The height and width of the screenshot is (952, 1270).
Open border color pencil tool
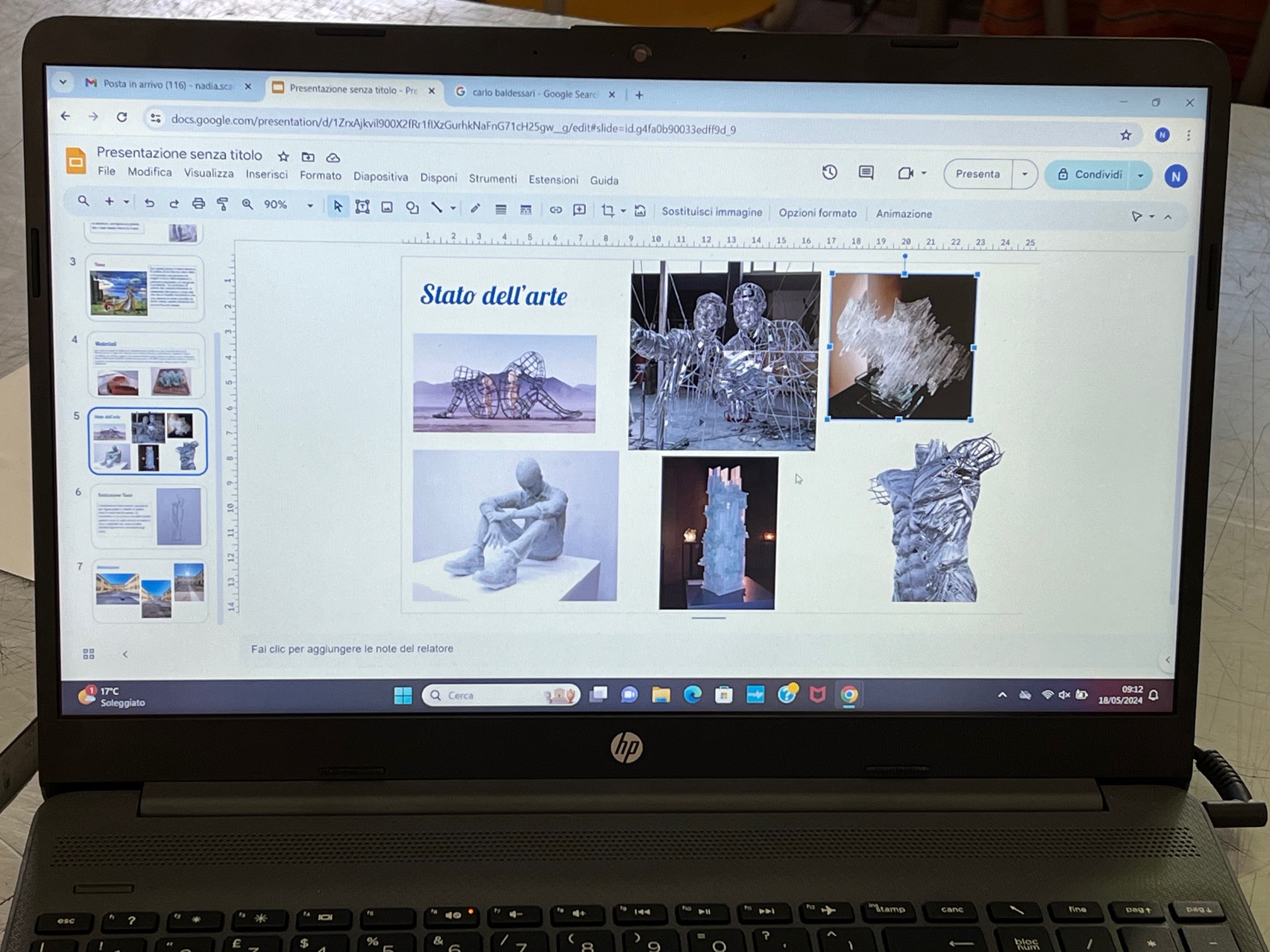point(476,208)
